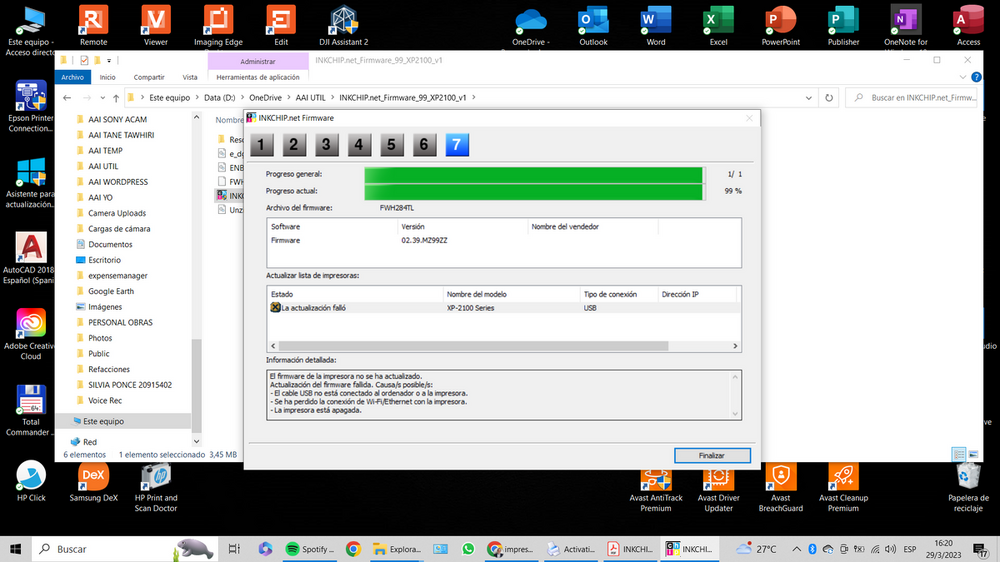
Task: Click step 7 icon in firmware wizard
Action: (456, 145)
